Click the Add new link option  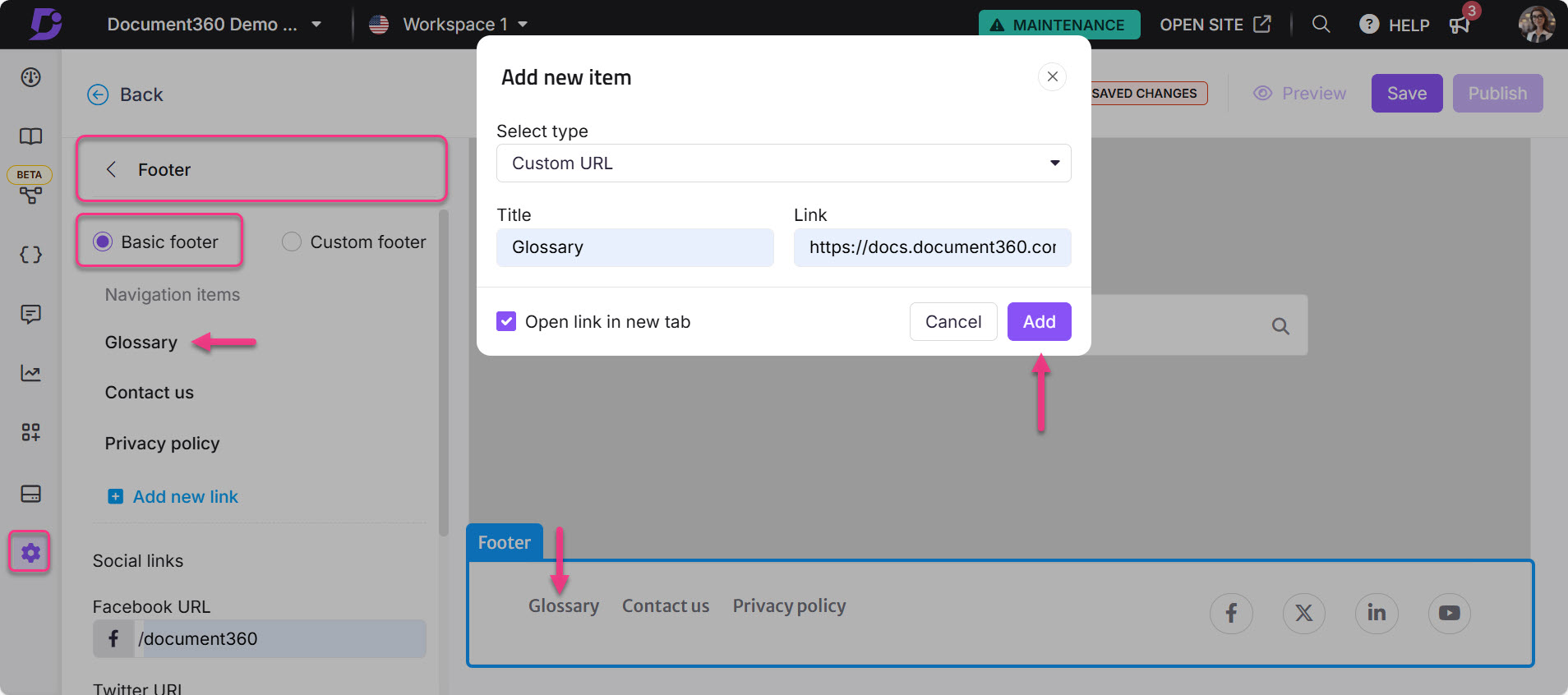[x=173, y=496]
